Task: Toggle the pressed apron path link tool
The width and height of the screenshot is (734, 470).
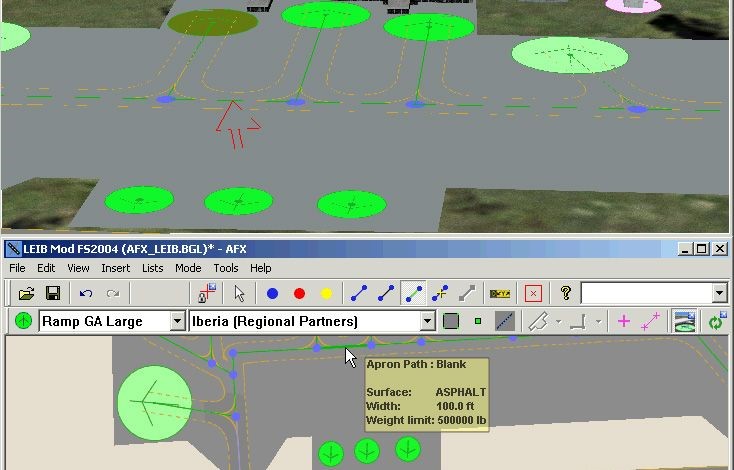Action: coord(413,293)
